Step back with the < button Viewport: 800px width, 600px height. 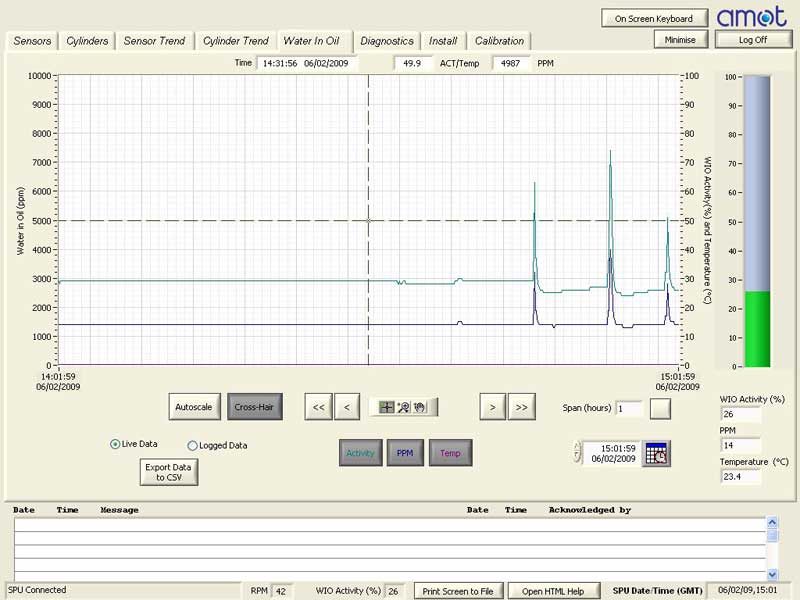coord(347,407)
